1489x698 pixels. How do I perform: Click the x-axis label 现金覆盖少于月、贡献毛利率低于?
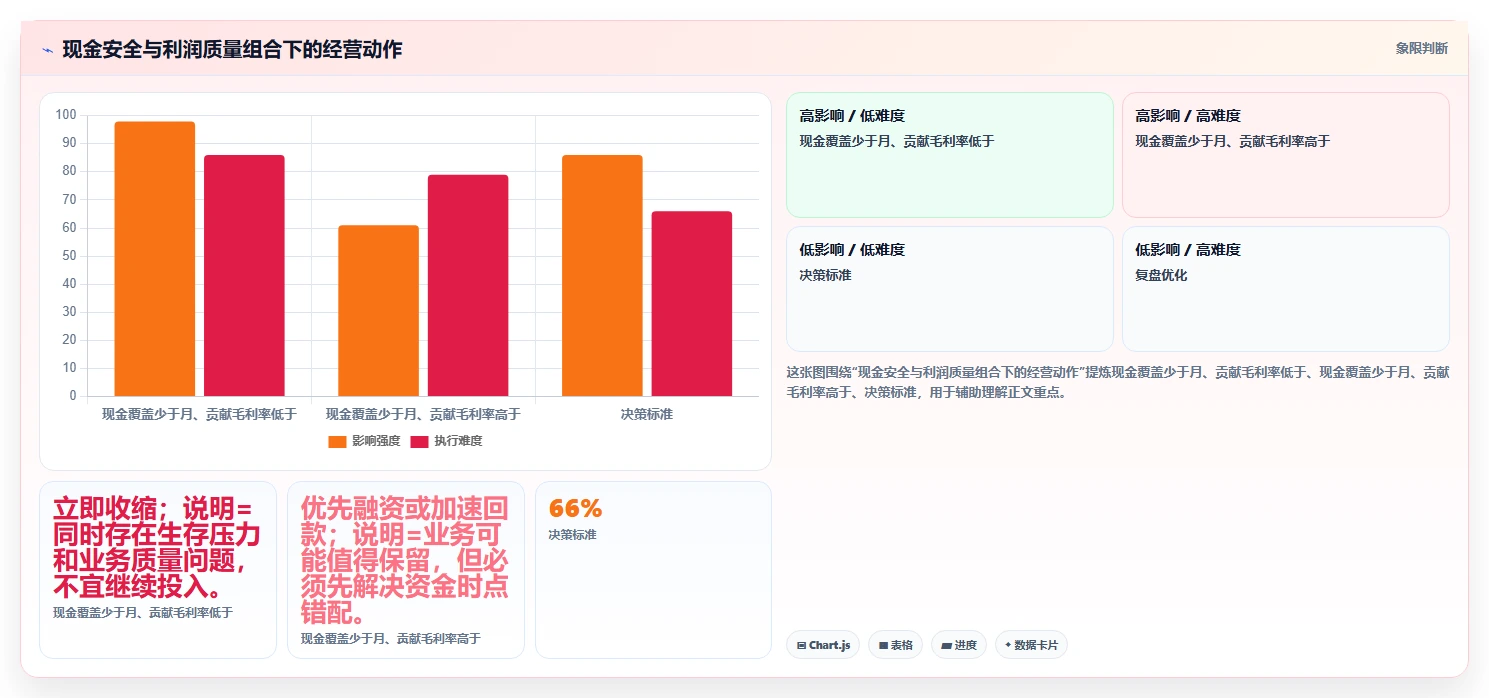199,414
